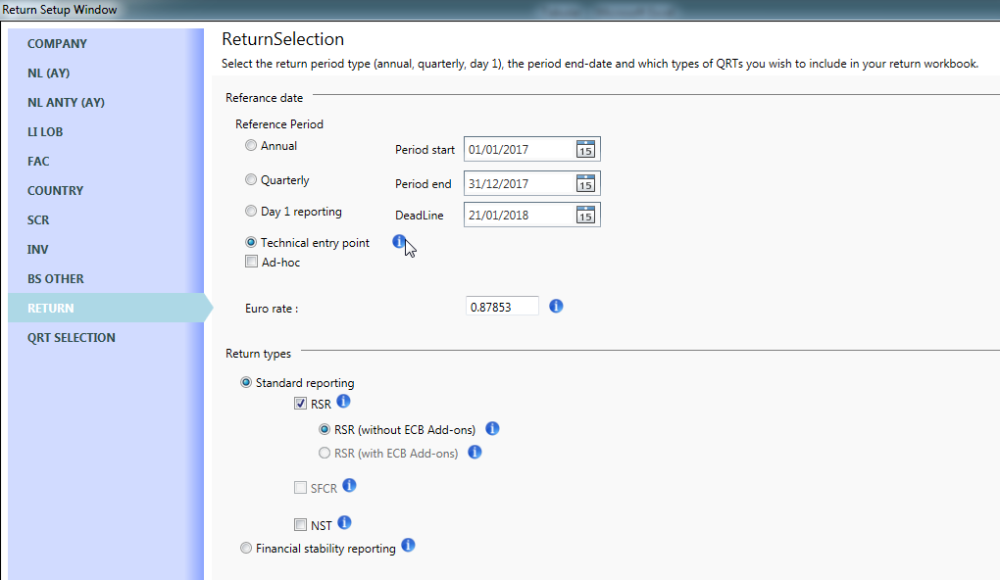This screenshot has width=1000, height=580.
Task: Click the info icon beside SFCR
Action: click(349, 486)
